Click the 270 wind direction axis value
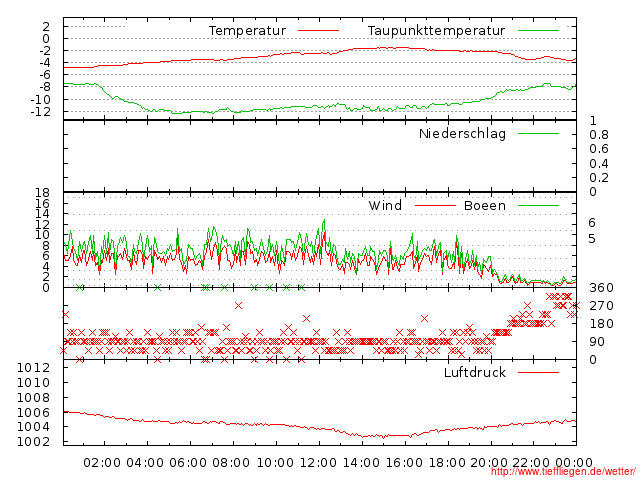 [x=601, y=306]
